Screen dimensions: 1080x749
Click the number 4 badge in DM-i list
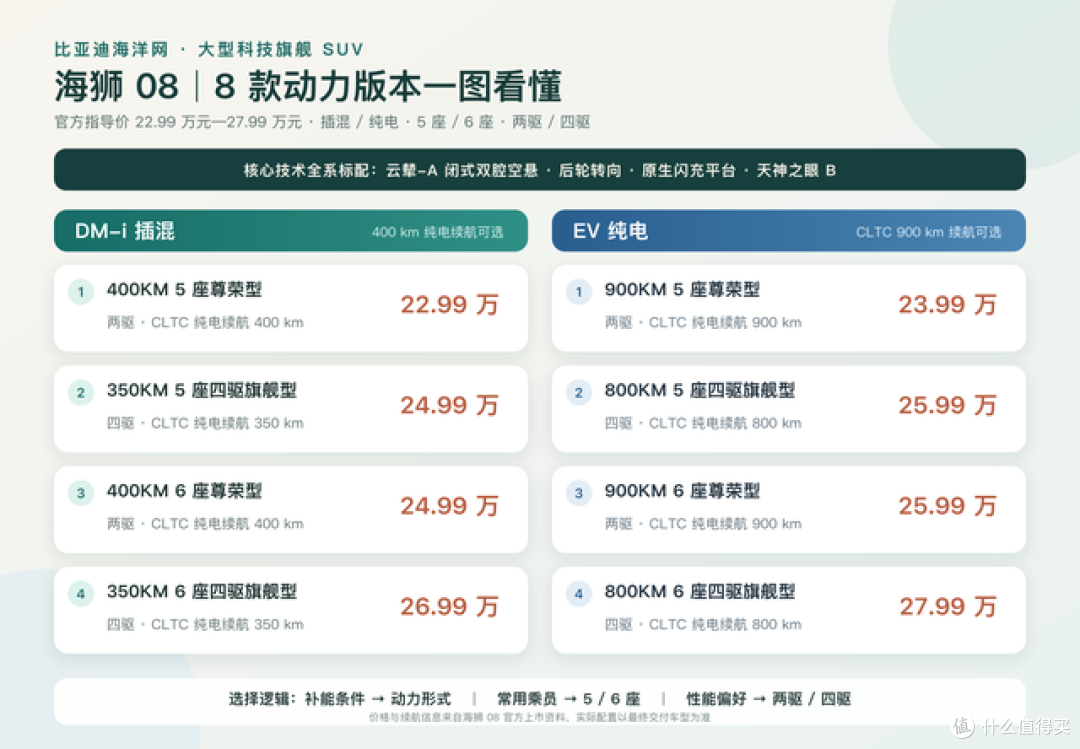(x=81, y=593)
